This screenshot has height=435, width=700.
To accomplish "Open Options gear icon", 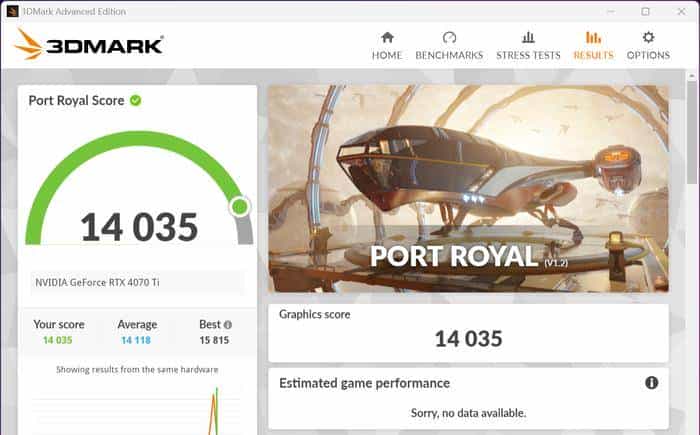I will (x=648, y=37).
